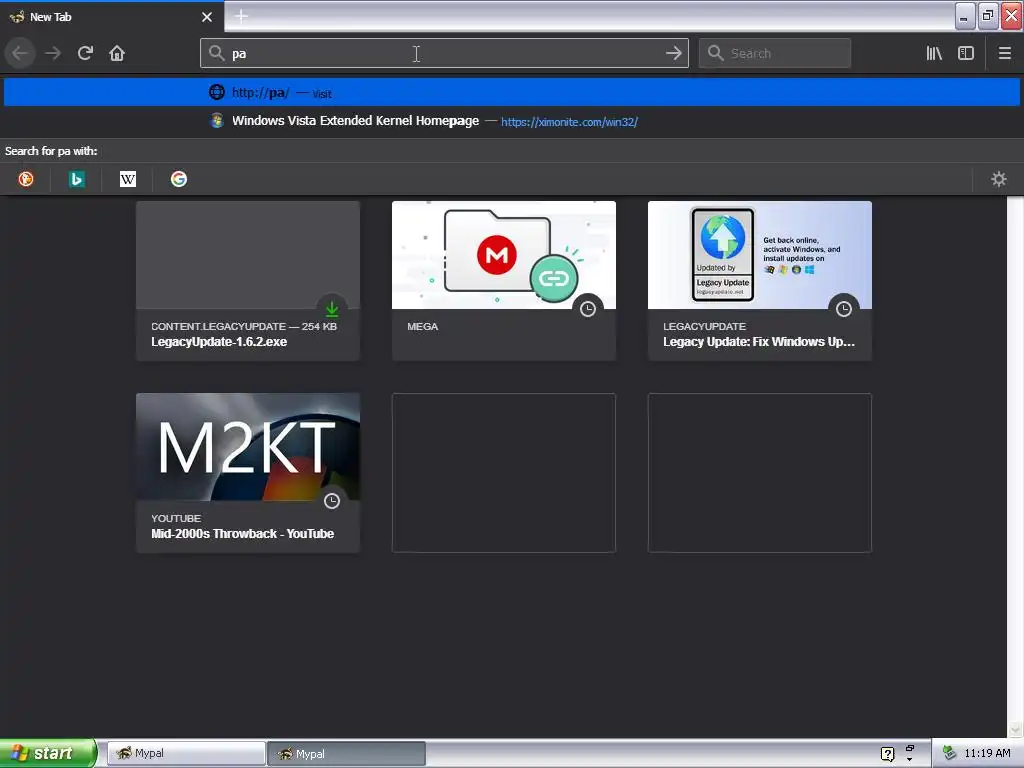The height and width of the screenshot is (768, 1024).
Task: Click the search magnifier in address bar
Action: [216, 53]
